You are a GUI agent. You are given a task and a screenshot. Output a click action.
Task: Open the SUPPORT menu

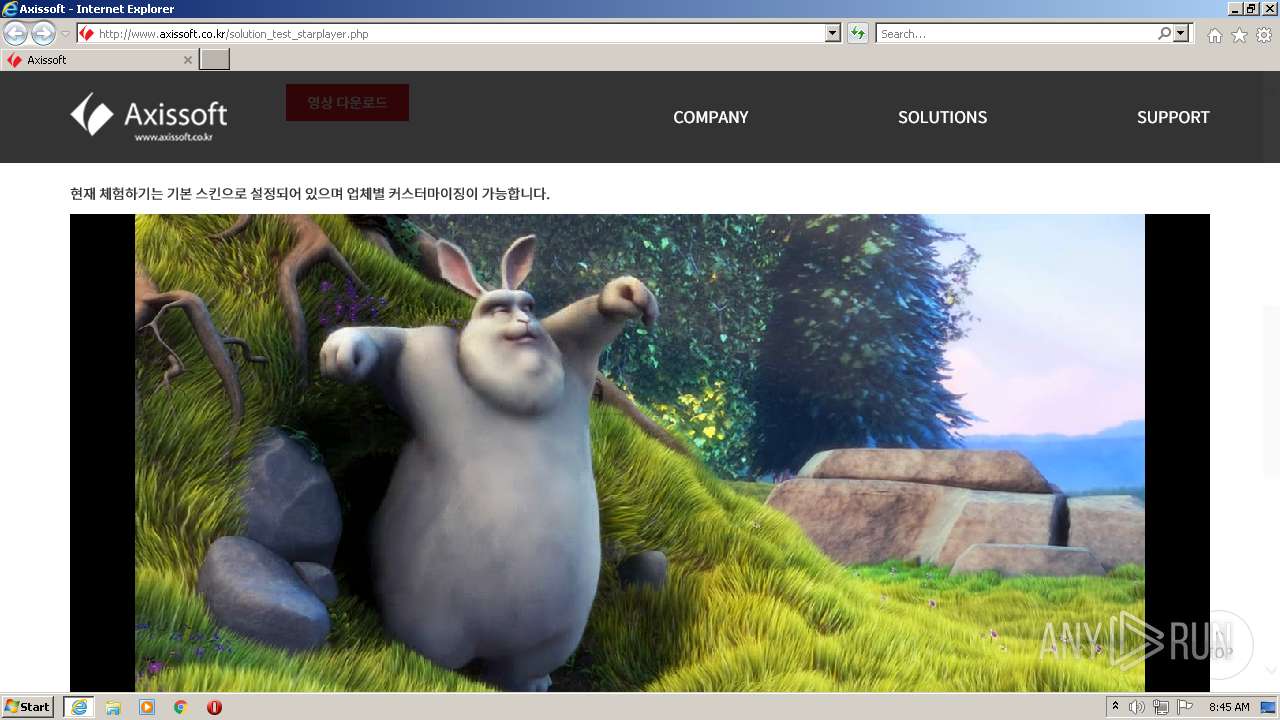coord(1173,117)
